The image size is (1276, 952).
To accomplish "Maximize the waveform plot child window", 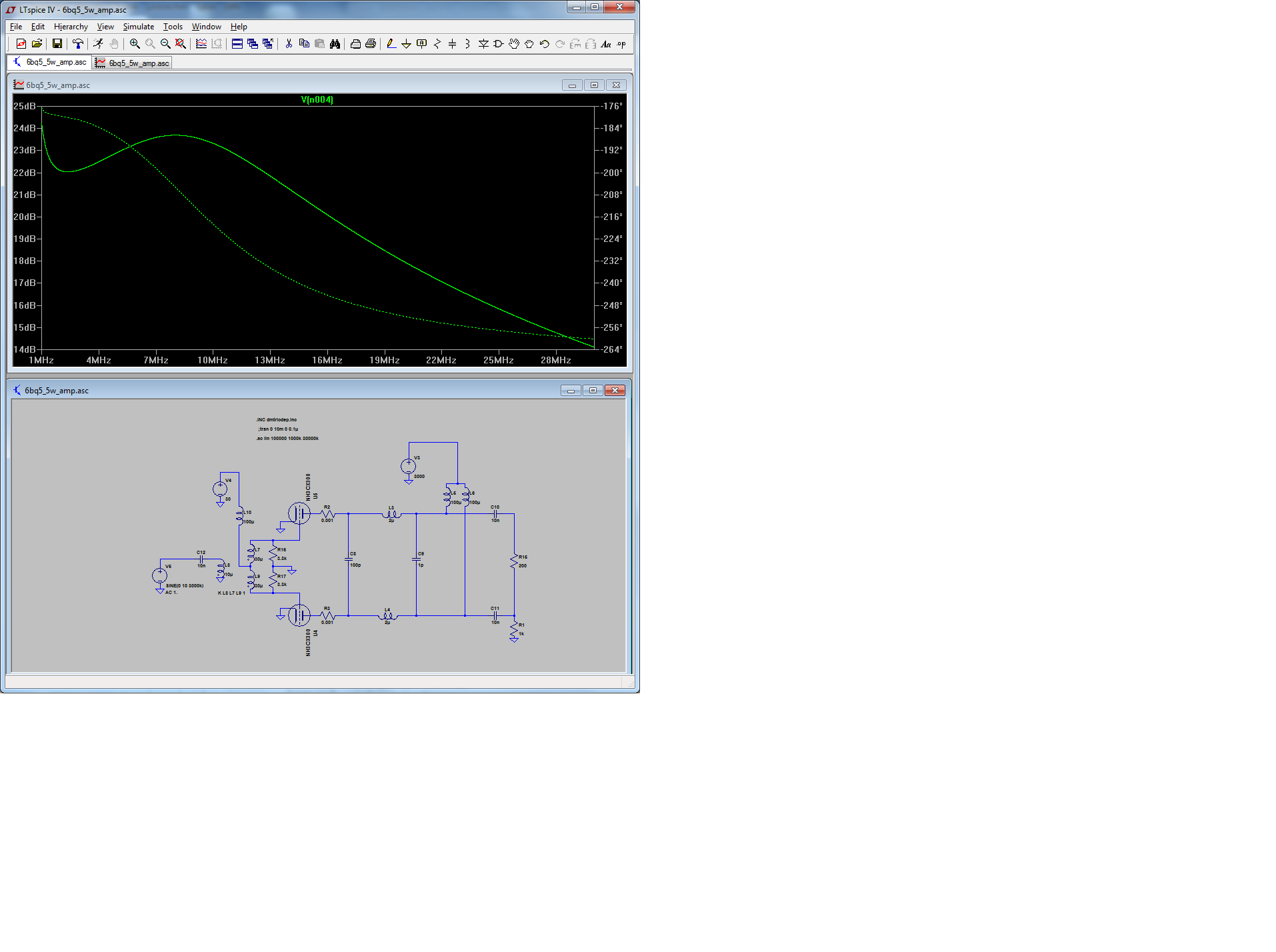I will coord(594,85).
